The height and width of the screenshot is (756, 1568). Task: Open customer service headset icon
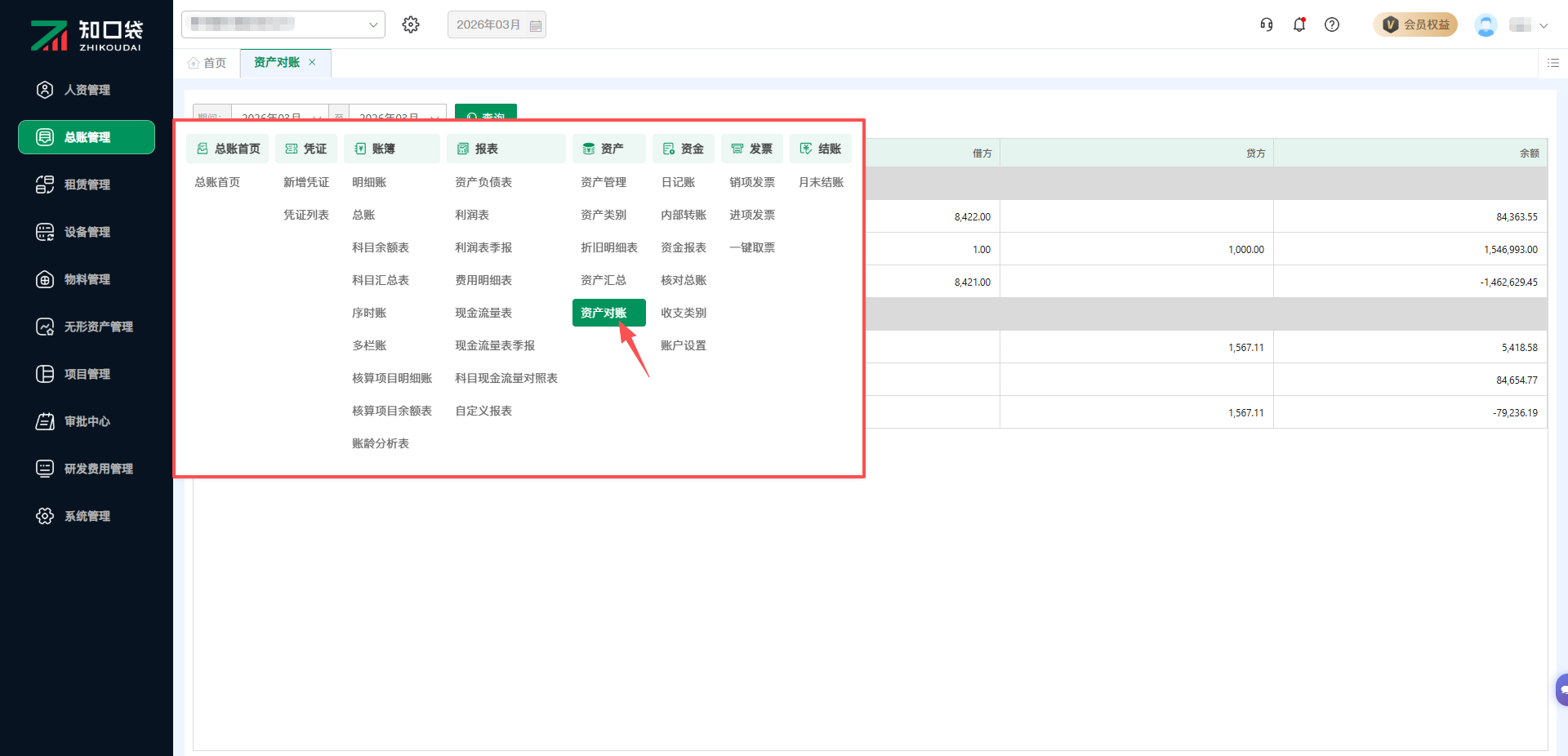[x=1267, y=24]
